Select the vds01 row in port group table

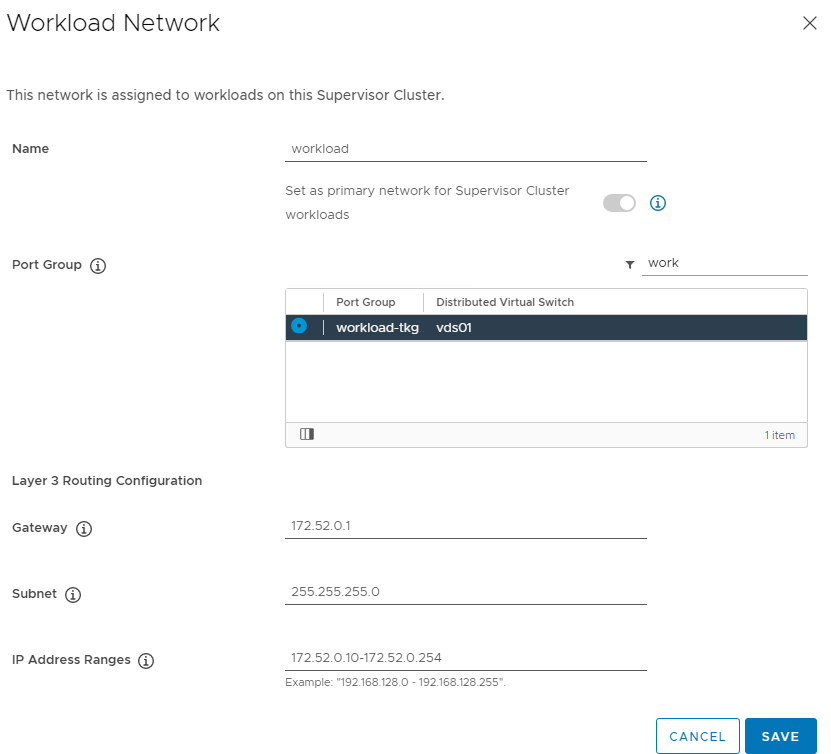[546, 327]
